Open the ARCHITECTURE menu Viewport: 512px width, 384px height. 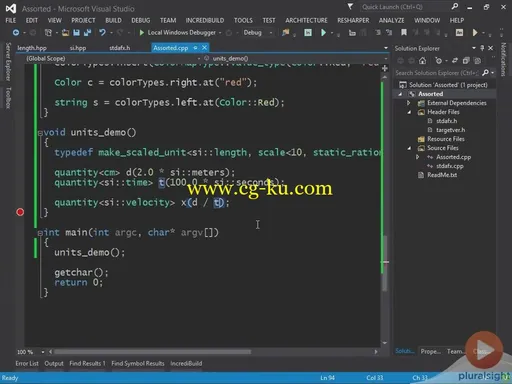tap(306, 20)
